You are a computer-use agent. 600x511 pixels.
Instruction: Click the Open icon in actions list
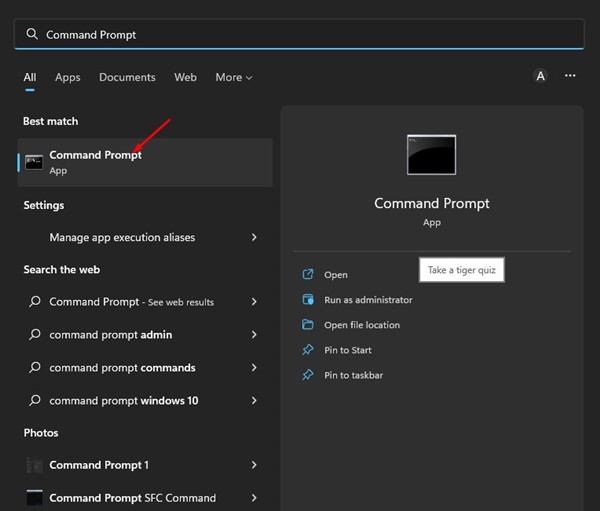(308, 274)
